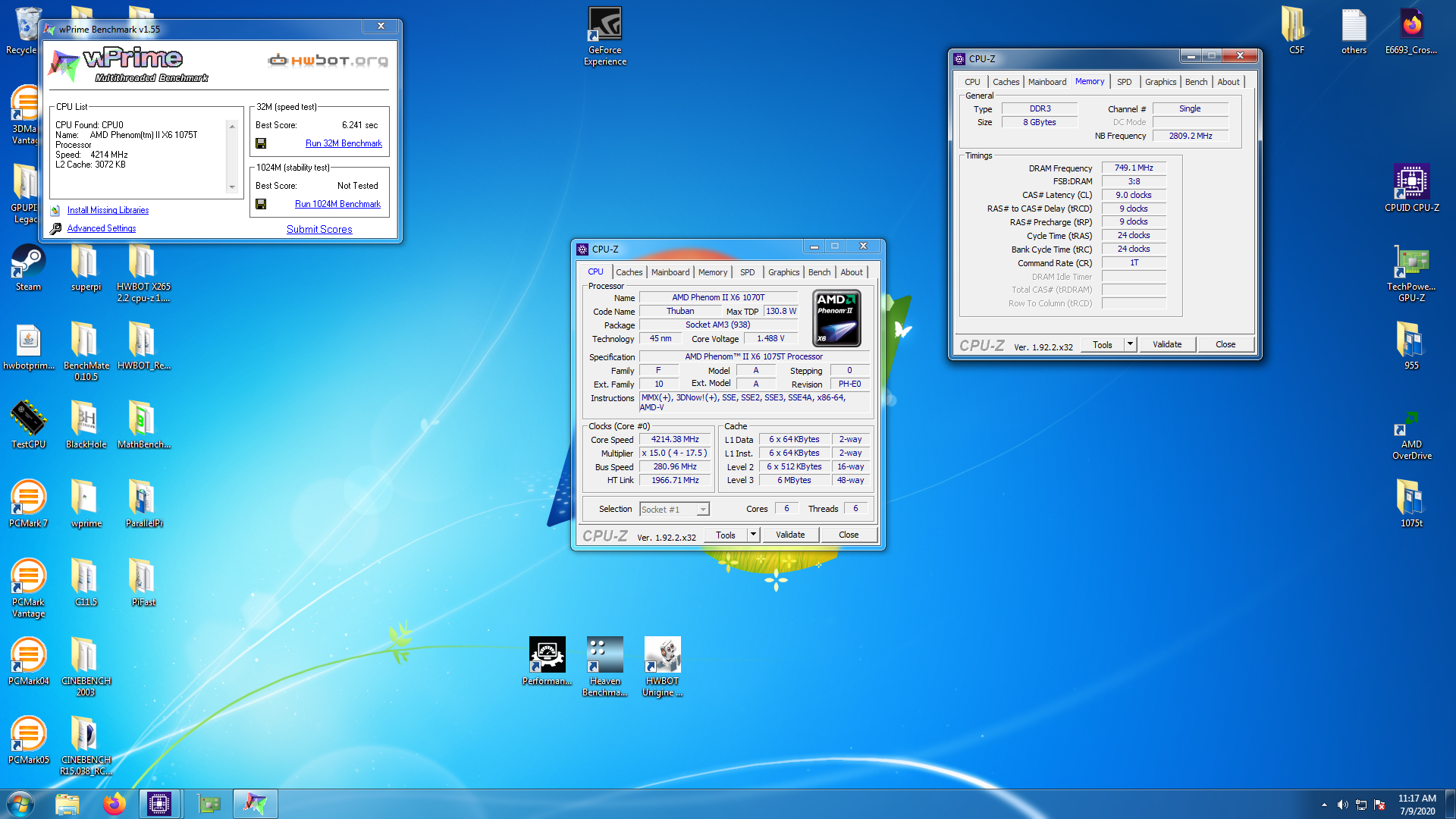Click Tools button in front CPU-Z window
The image size is (1456, 819).
click(726, 535)
